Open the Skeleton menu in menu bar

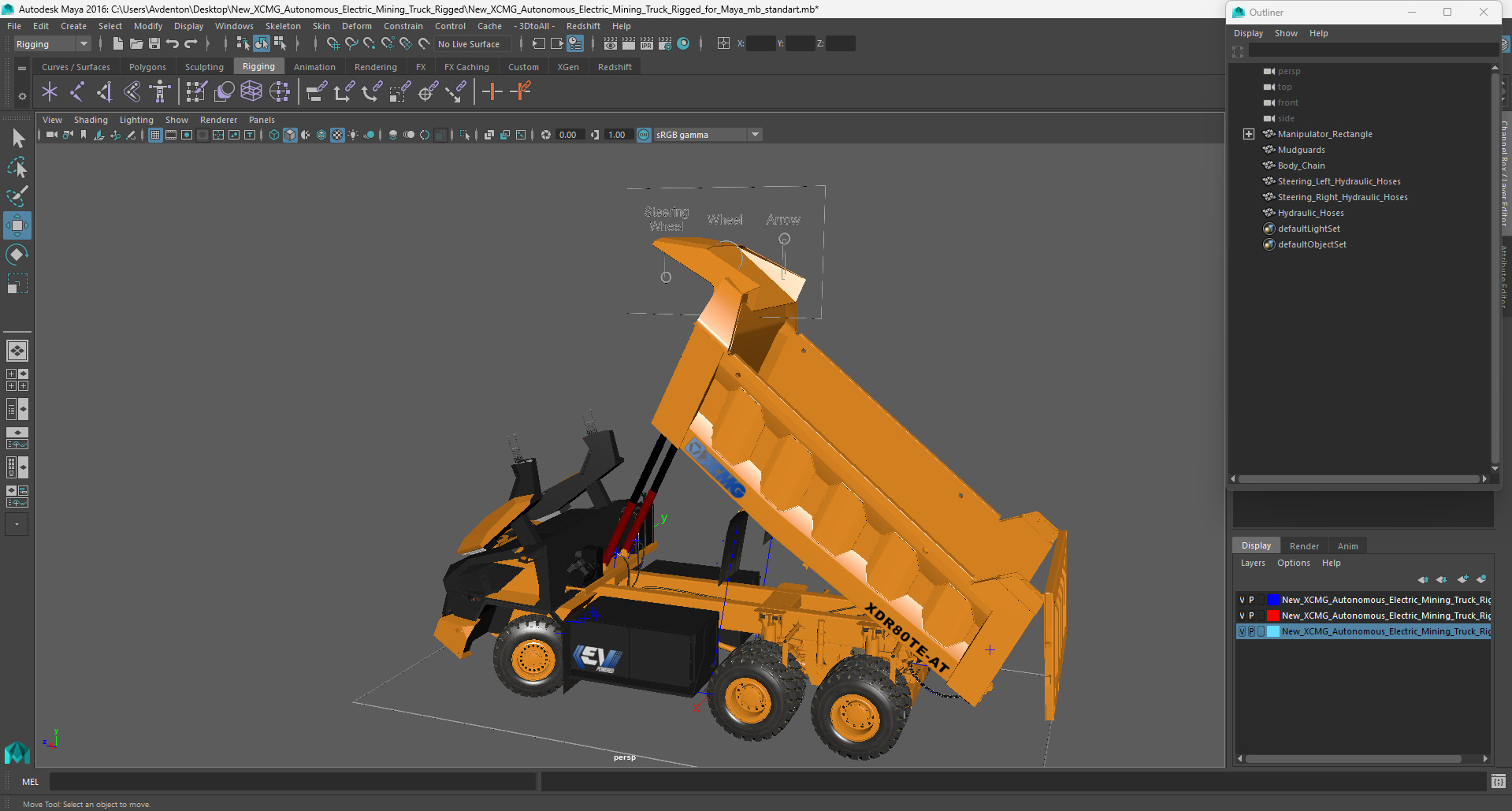point(283,26)
